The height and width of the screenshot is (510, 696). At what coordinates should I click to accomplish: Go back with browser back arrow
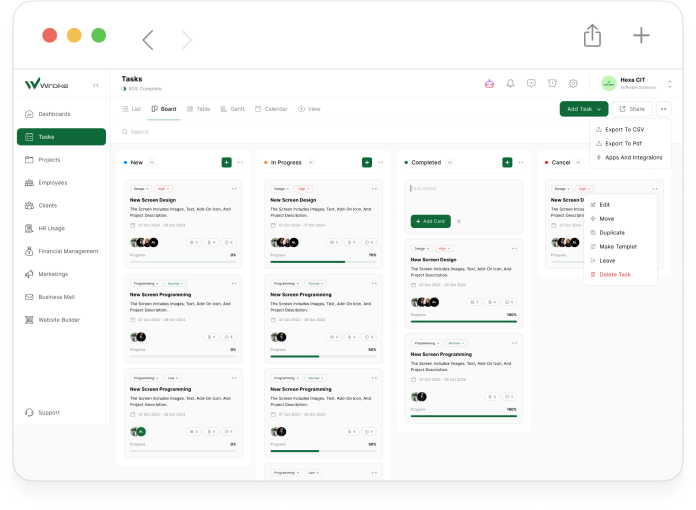(x=148, y=40)
